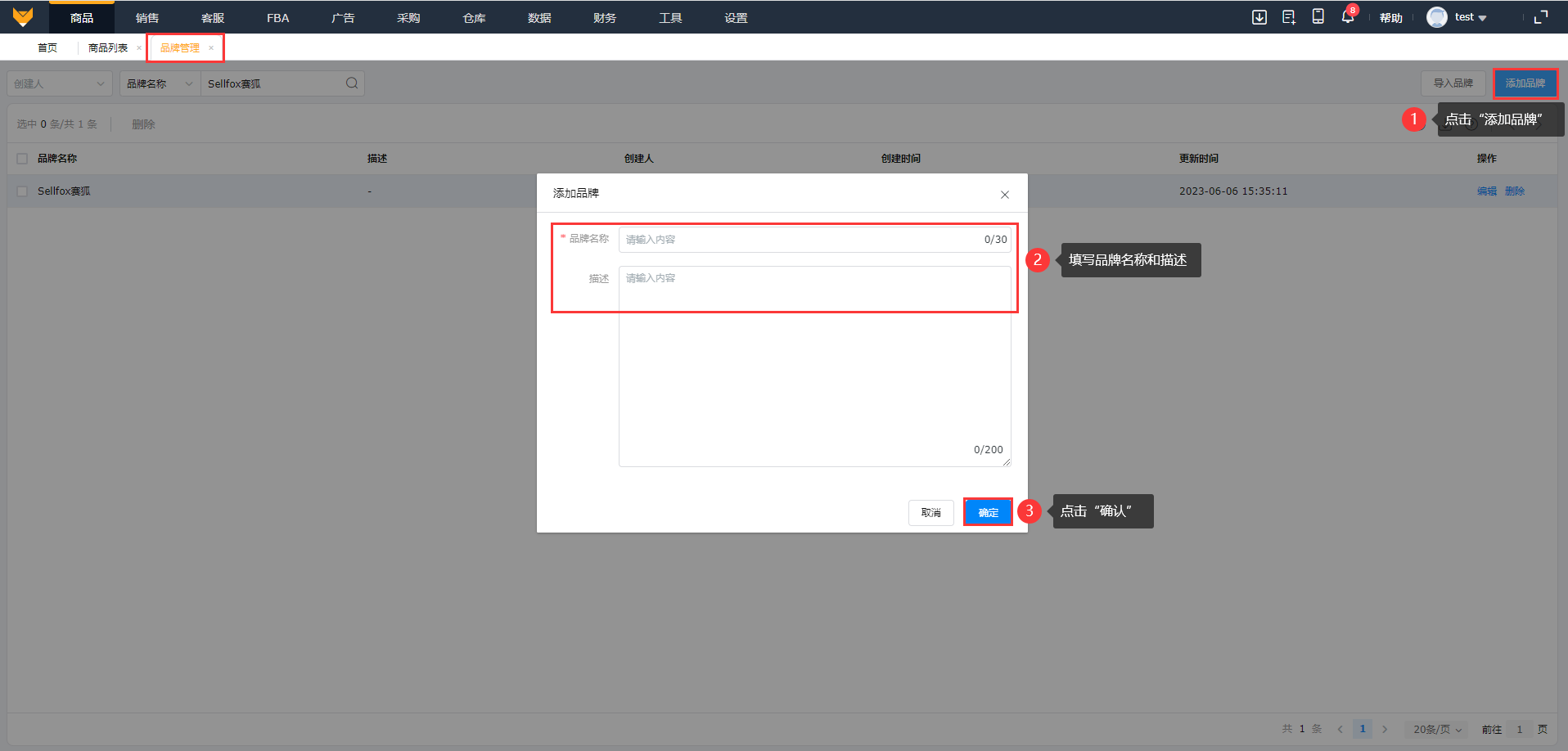Click the 帮助 help link
Viewport: 1568px width, 751px height.
[1390, 18]
